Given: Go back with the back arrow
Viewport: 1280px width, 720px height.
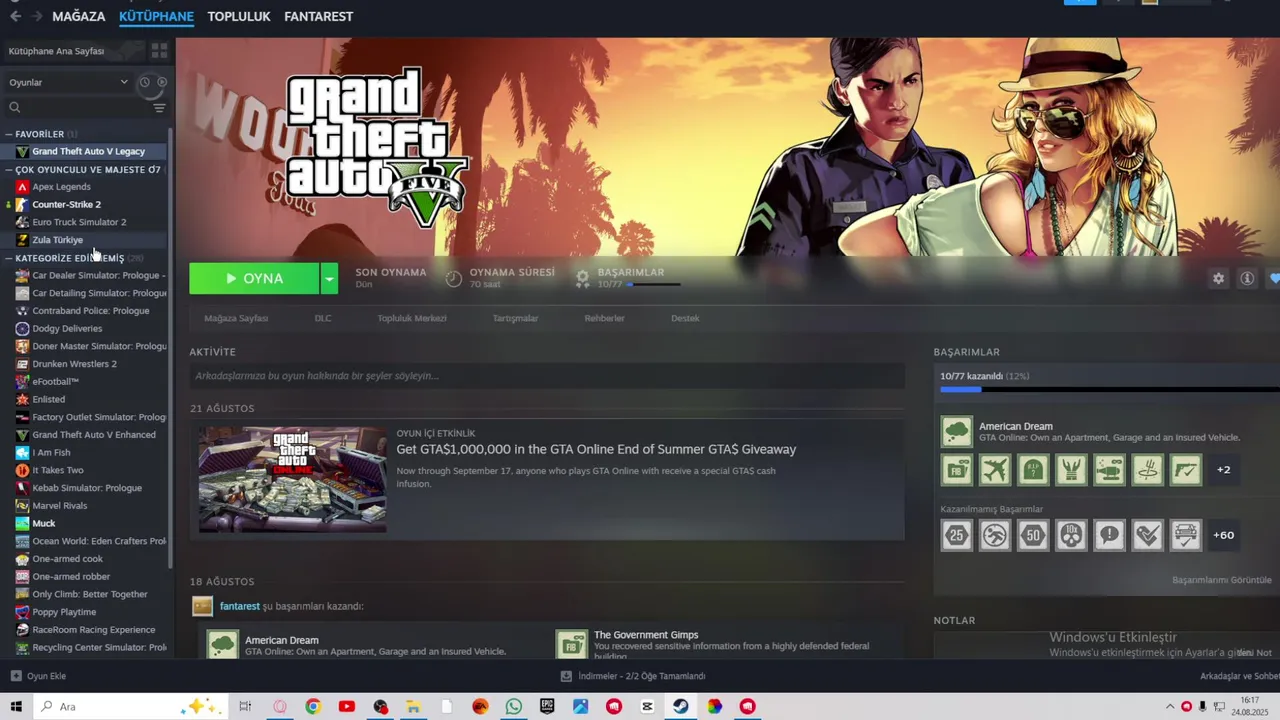Looking at the screenshot, I should click(x=15, y=16).
